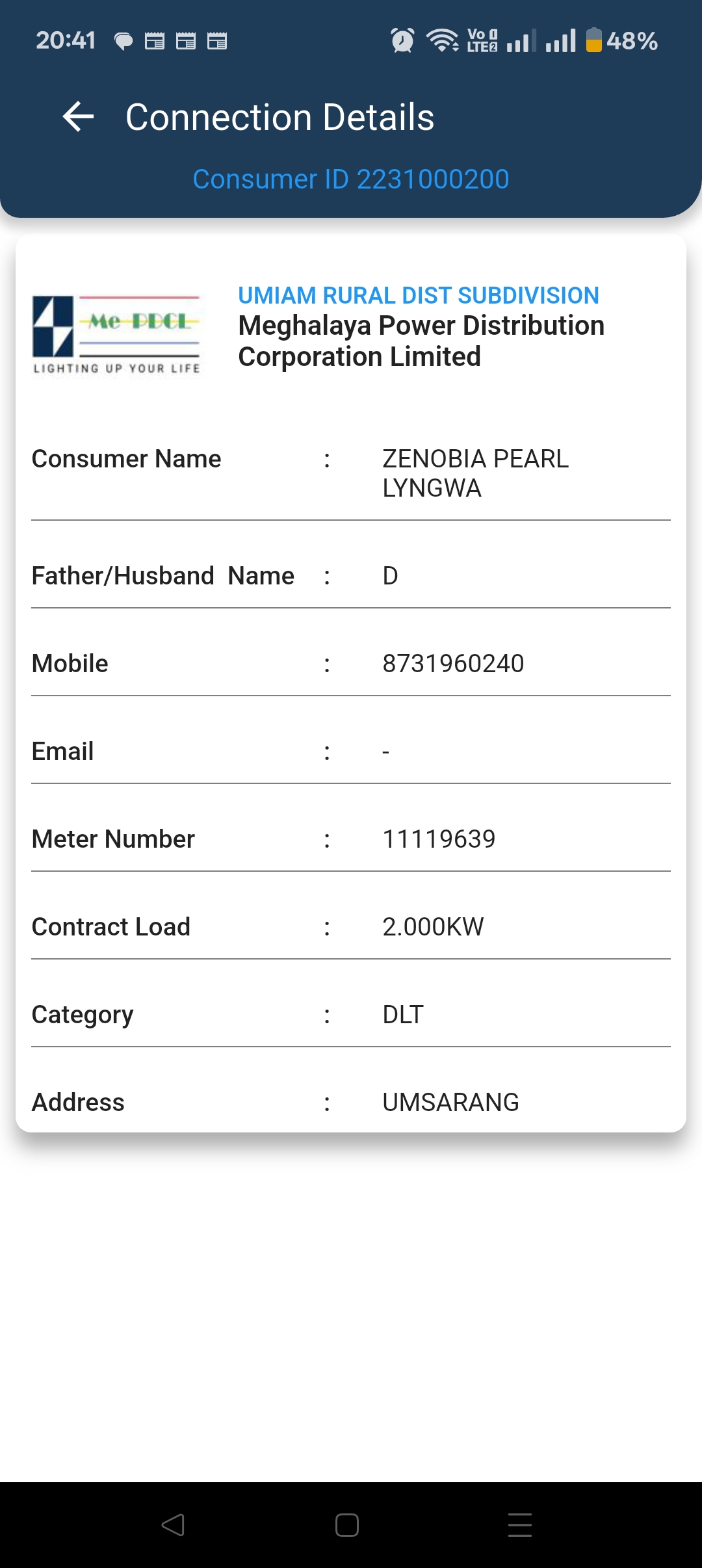
Task: Tap the battery indicator icon
Action: pyautogui.click(x=593, y=40)
